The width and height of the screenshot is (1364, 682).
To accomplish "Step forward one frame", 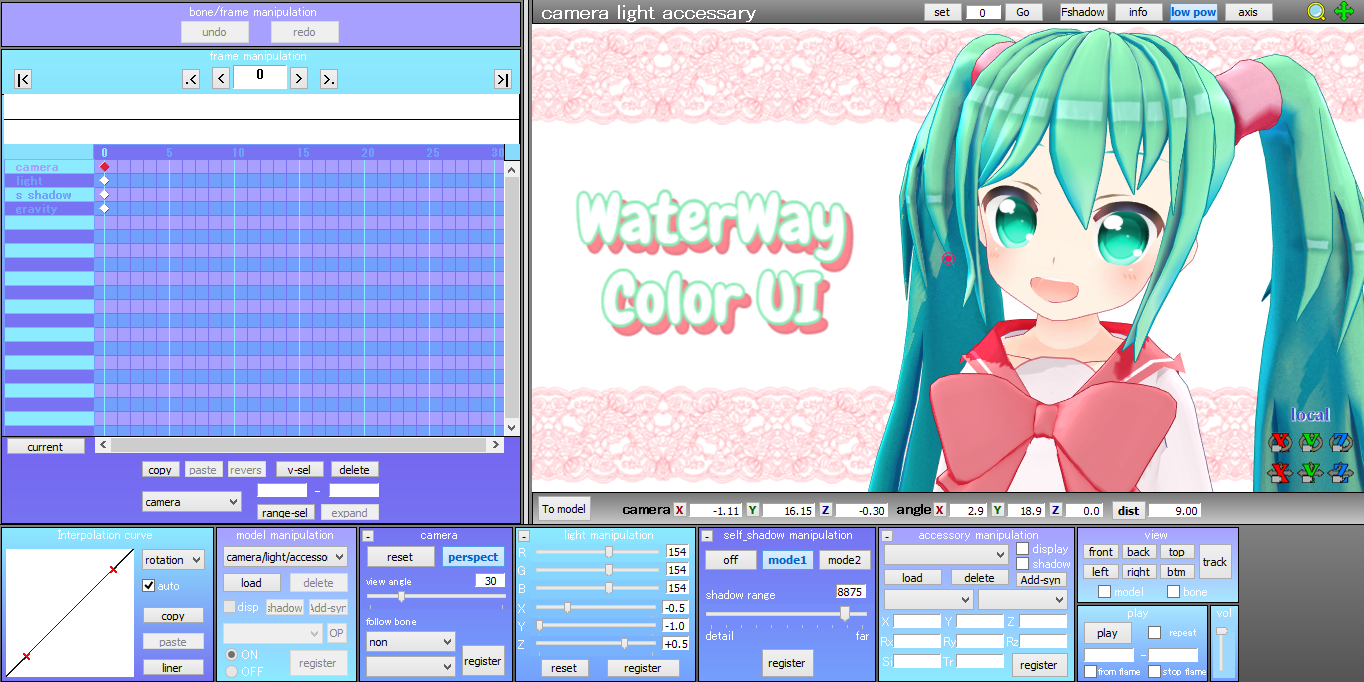I will [x=298, y=79].
